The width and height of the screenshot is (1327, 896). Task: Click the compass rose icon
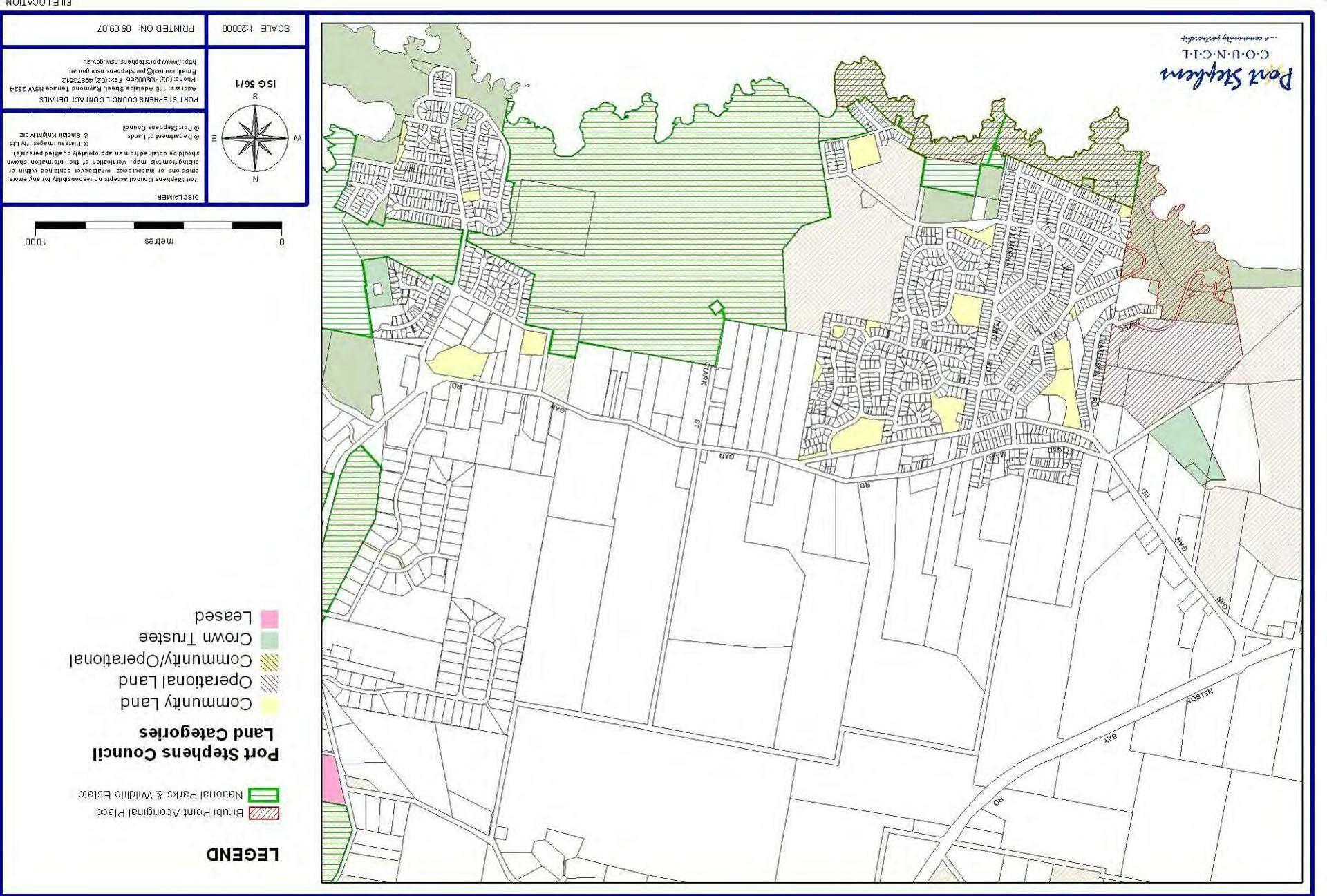click(255, 138)
